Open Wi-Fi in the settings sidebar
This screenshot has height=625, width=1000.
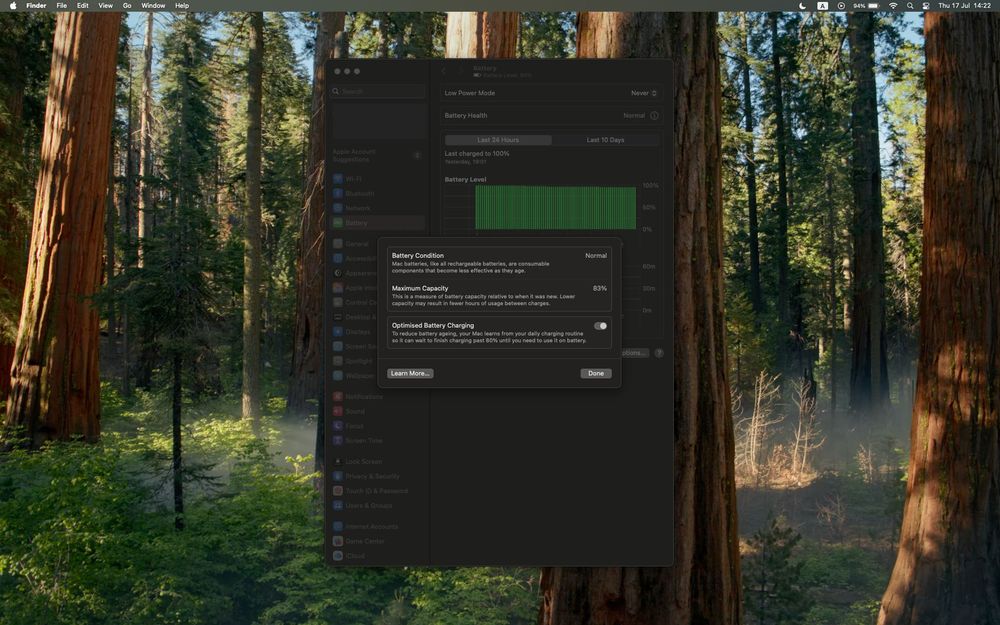[x=378, y=179]
